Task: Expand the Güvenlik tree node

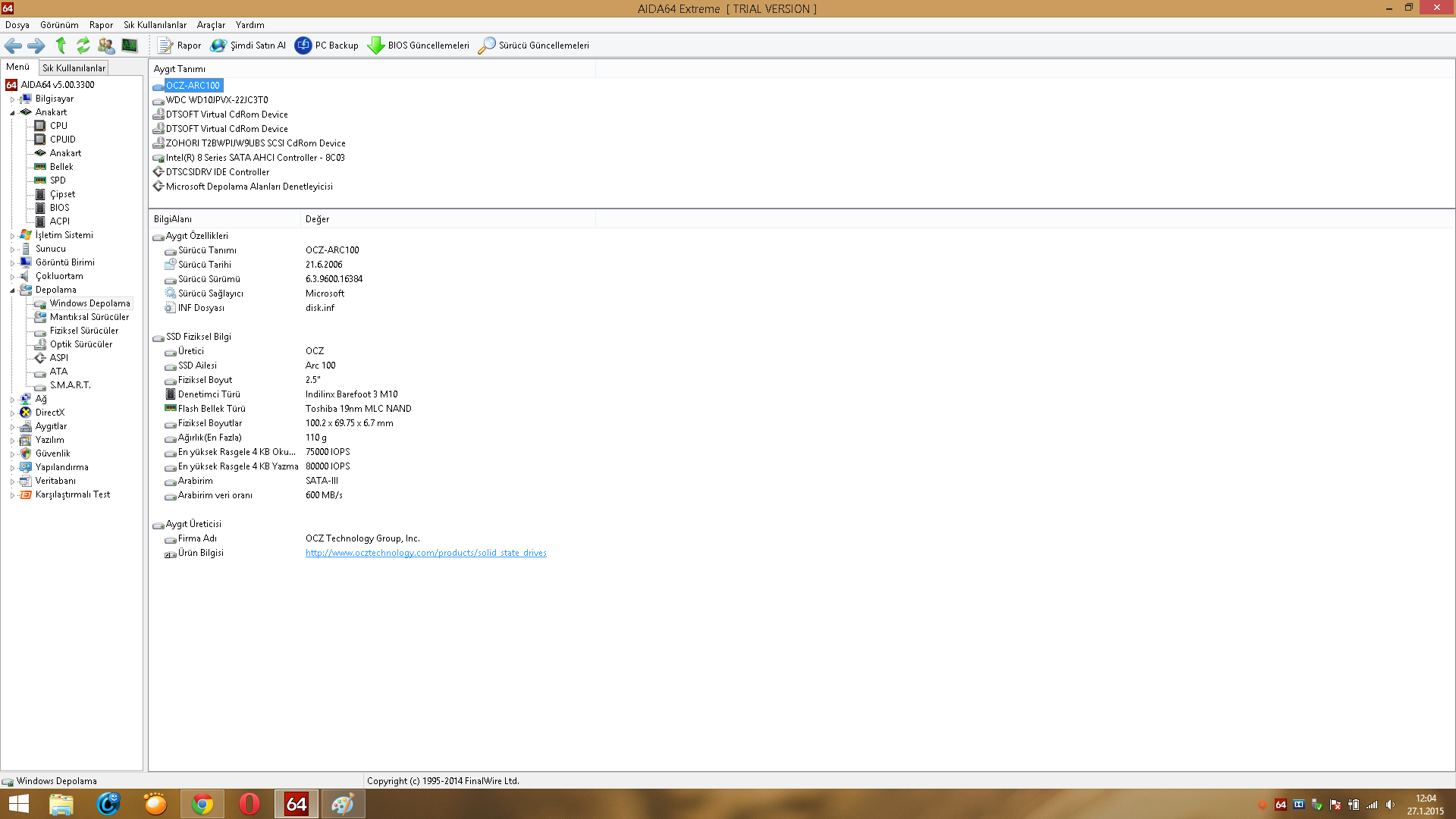Action: pos(12,454)
